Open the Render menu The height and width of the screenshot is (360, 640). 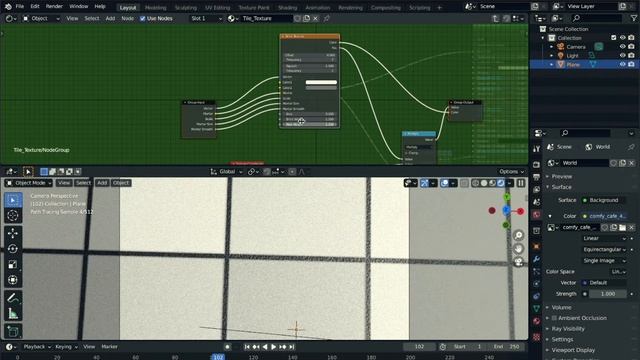pos(54,7)
